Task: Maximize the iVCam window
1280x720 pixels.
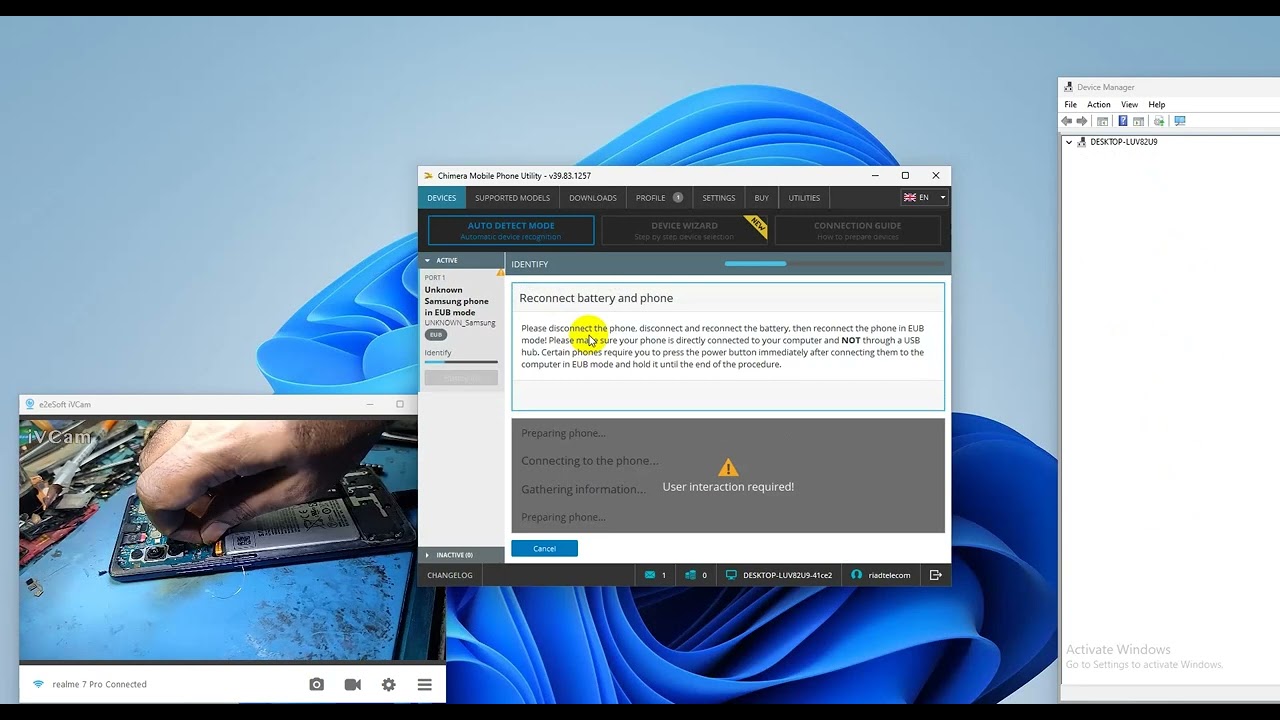Action: point(400,404)
